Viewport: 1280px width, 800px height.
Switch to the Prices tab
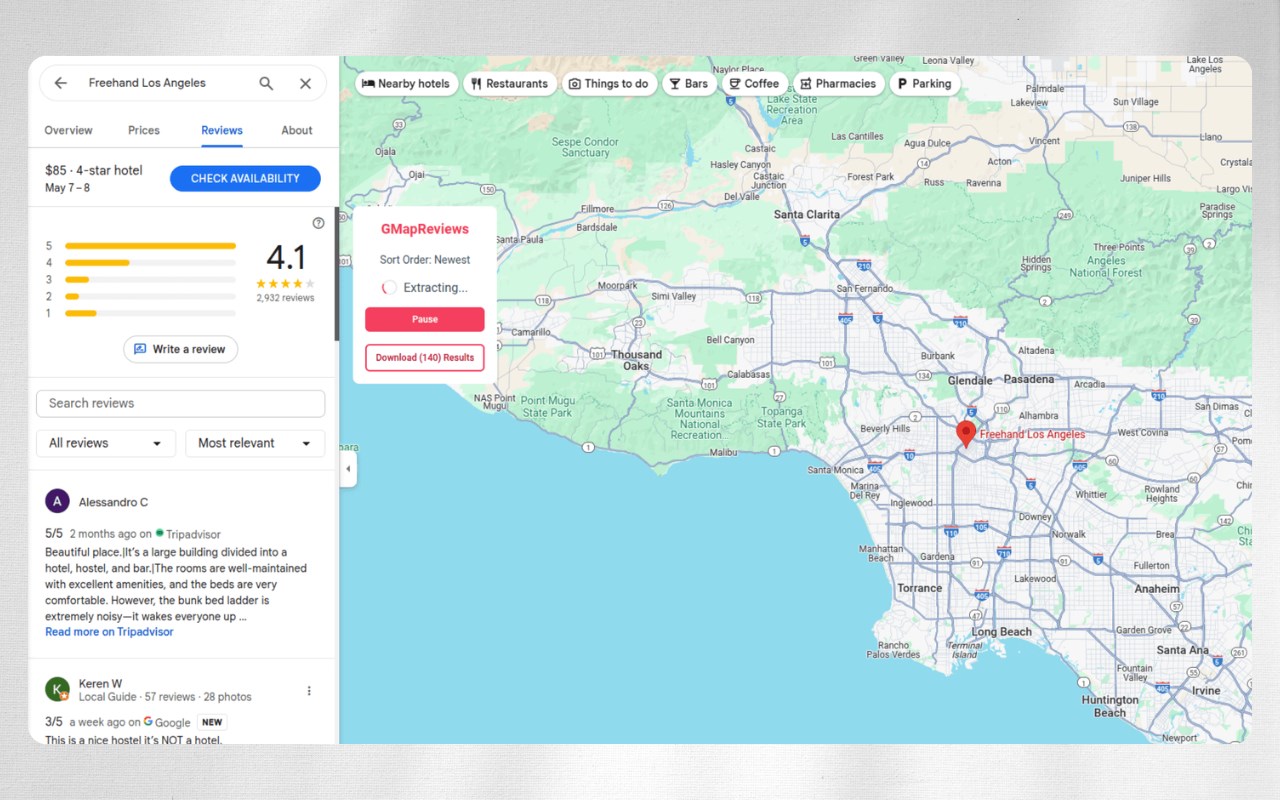click(144, 130)
